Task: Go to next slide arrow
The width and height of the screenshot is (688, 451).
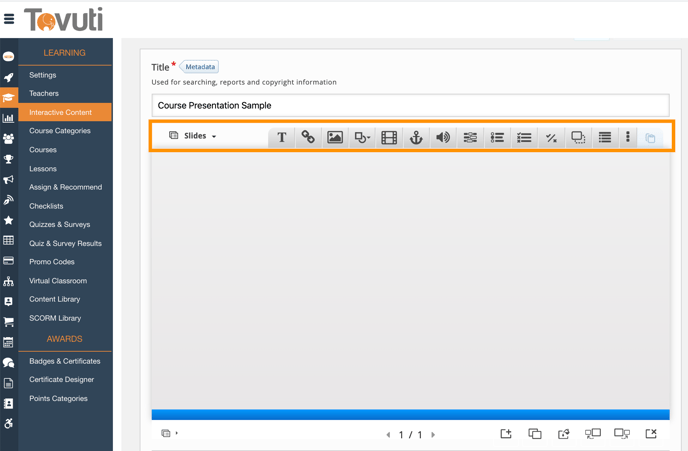Action: [433, 435]
